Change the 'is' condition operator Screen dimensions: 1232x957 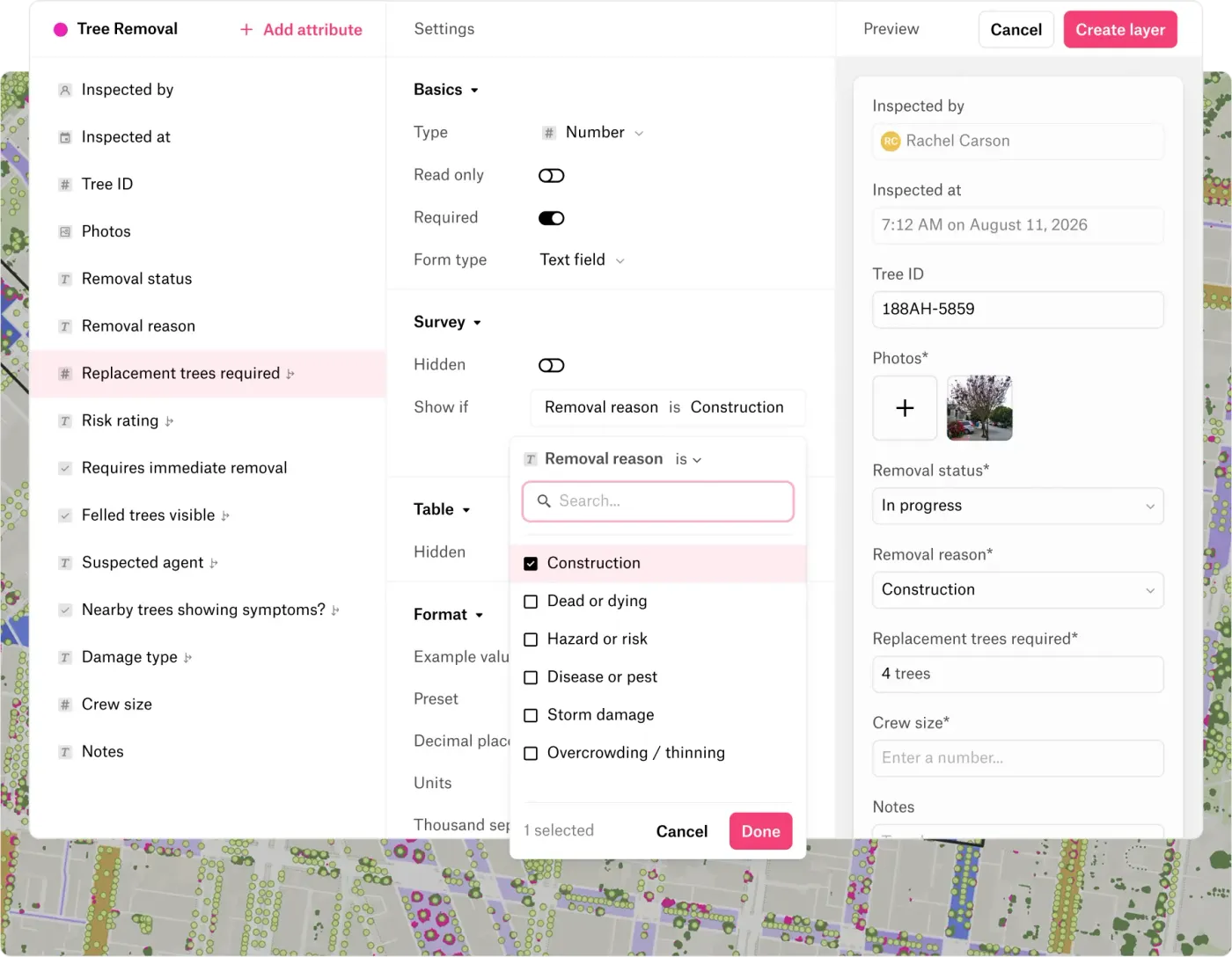click(688, 459)
